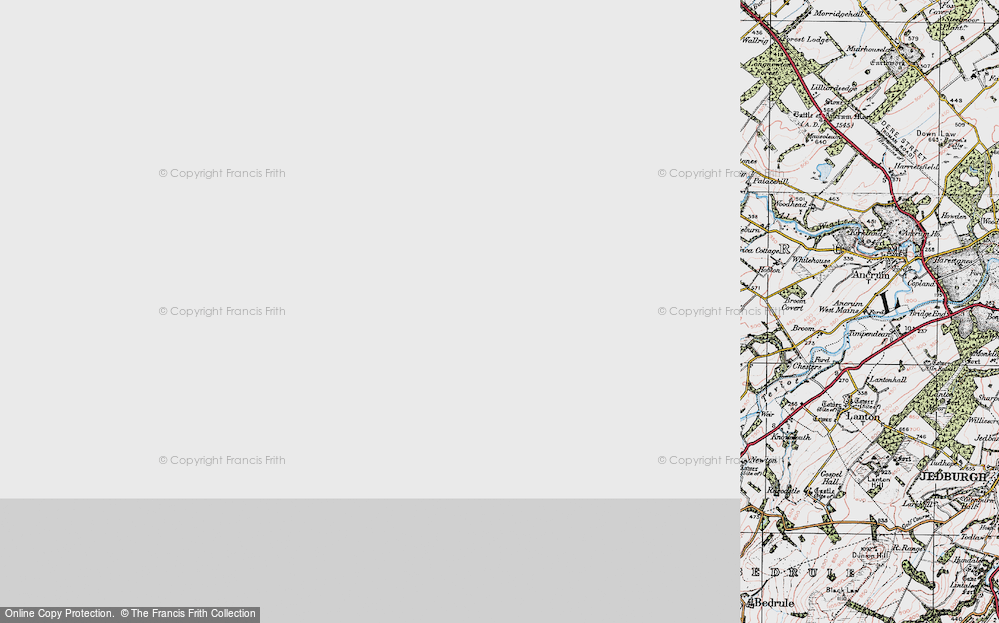Click the Knowesouth label

[791, 437]
